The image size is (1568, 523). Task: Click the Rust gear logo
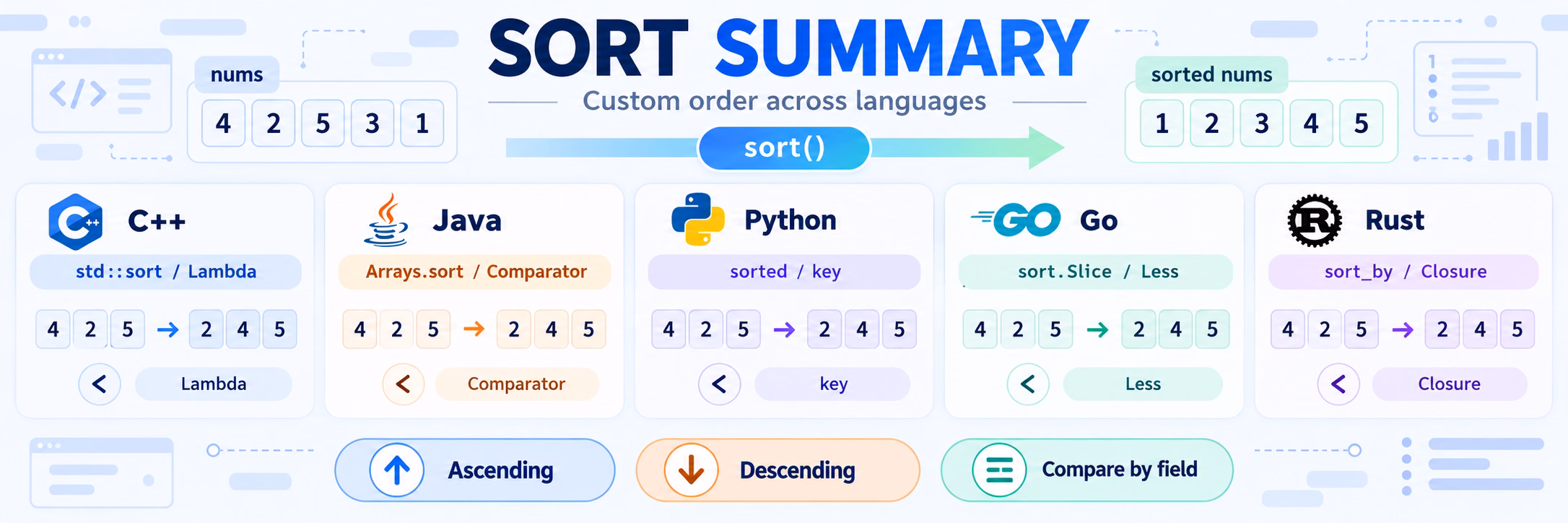[1315, 220]
